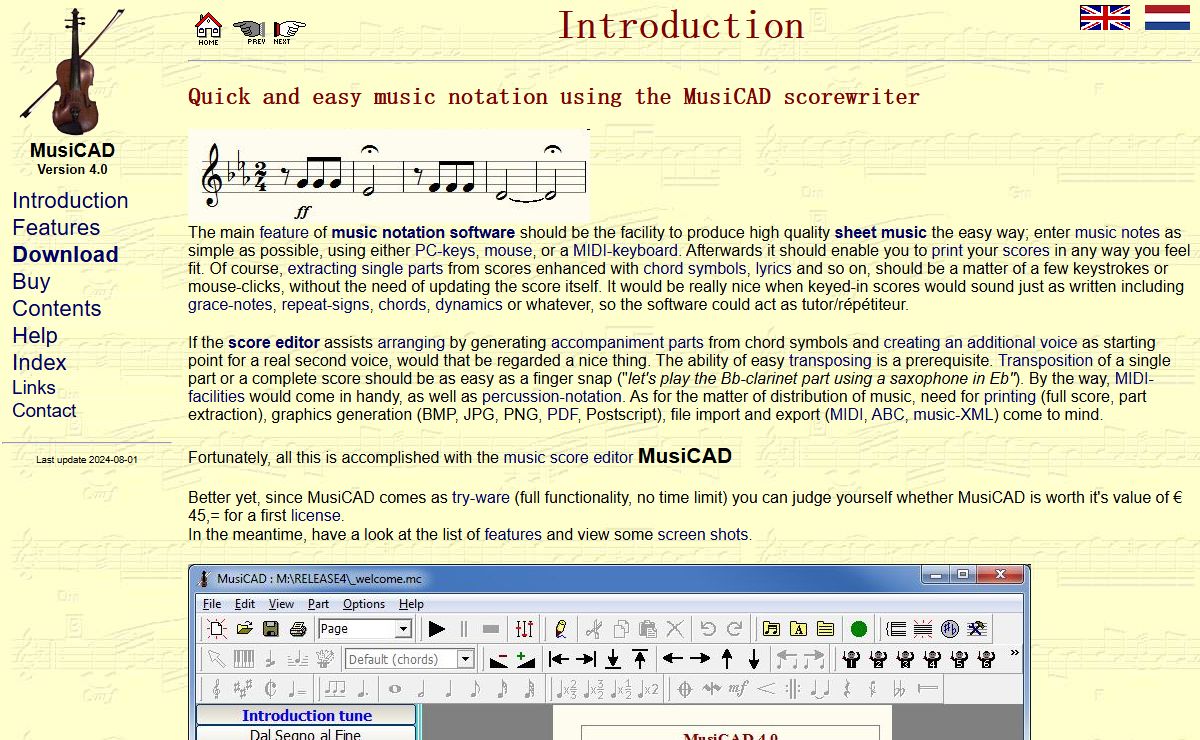This screenshot has width=1200, height=740.
Task: Click the conductor number 6 icon
Action: (x=986, y=659)
